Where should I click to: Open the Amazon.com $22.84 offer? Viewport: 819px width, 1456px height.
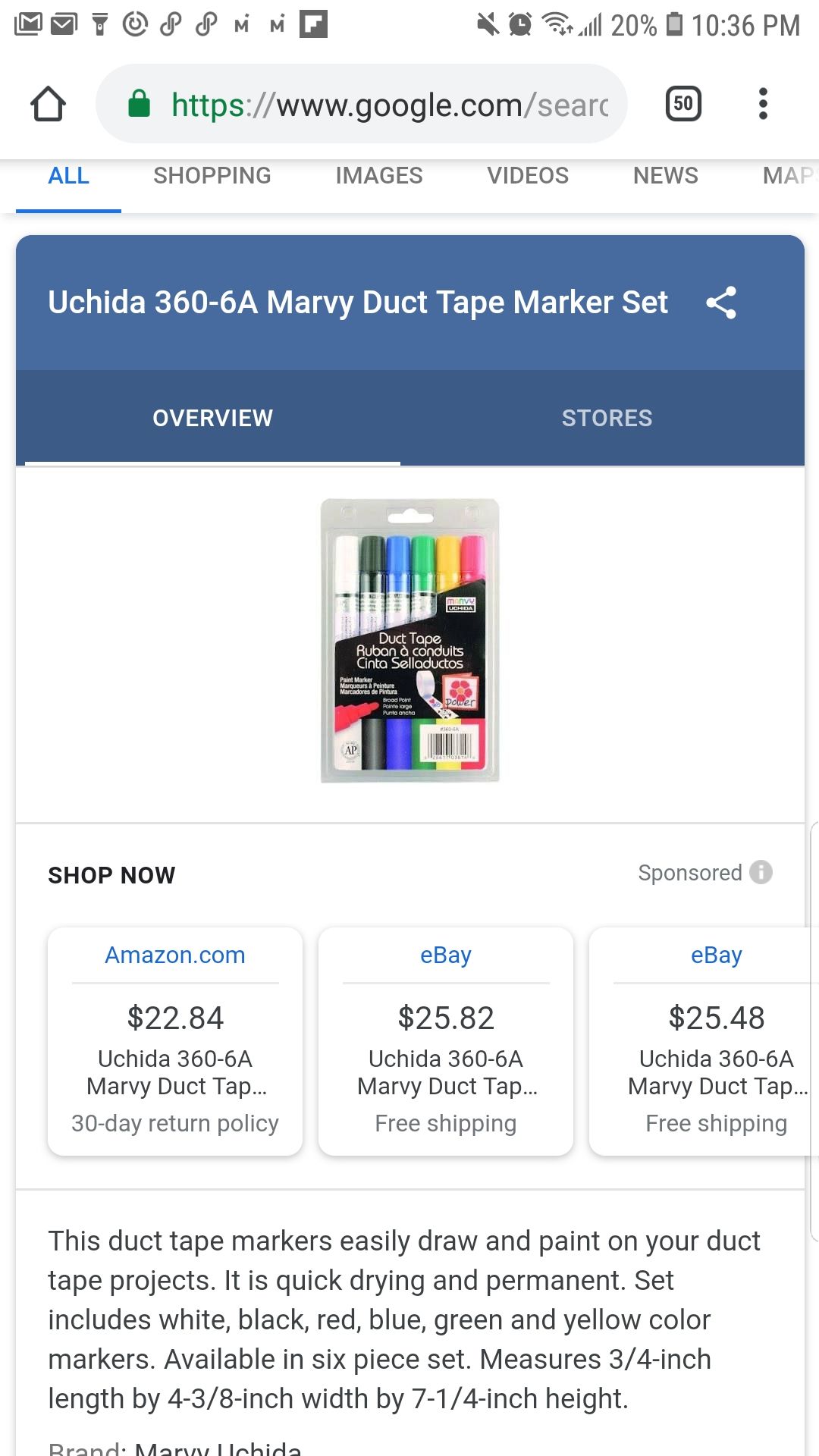click(175, 1040)
